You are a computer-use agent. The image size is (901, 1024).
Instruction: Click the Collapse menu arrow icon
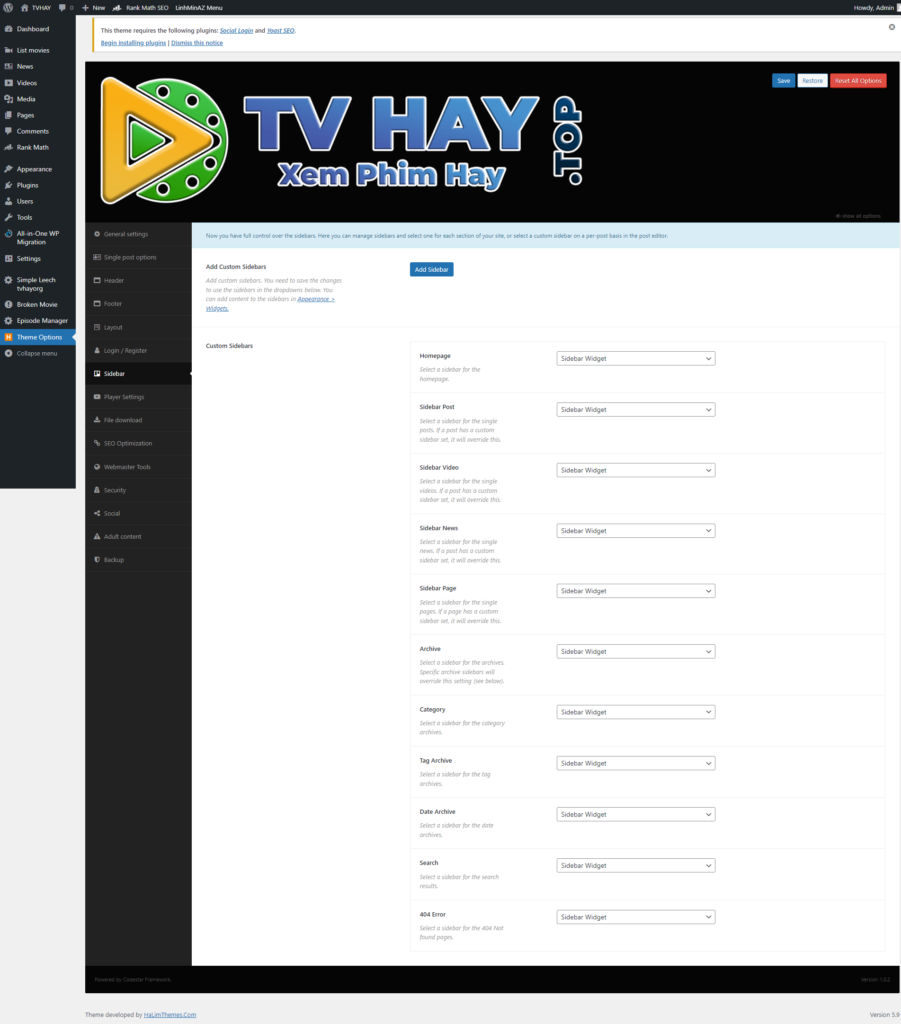click(x=8, y=353)
